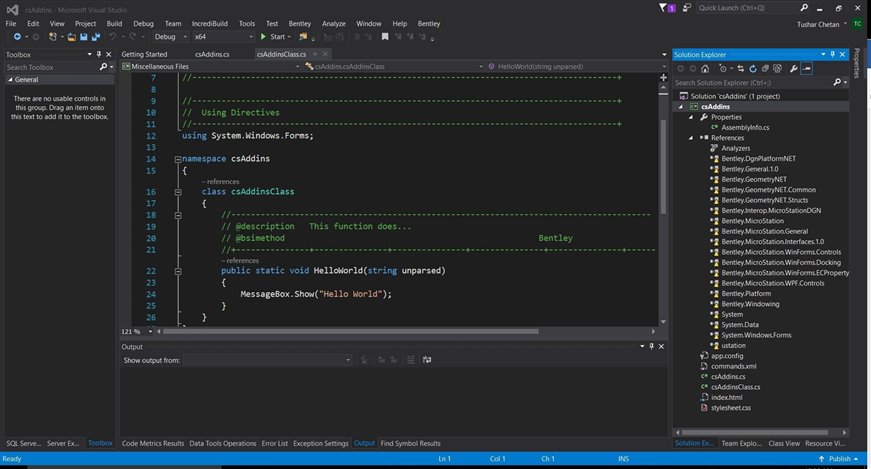Select commands.xml in Solution Explorer
Screen dimensions: 871x469
point(733,366)
